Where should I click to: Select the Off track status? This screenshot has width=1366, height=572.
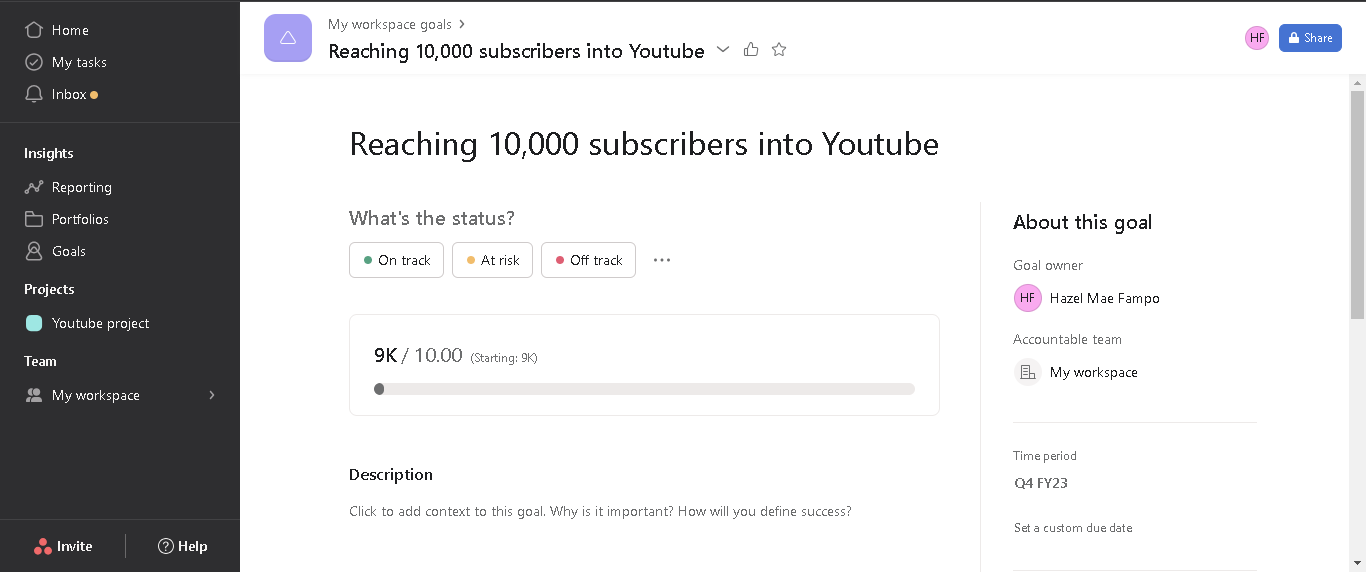tap(588, 260)
